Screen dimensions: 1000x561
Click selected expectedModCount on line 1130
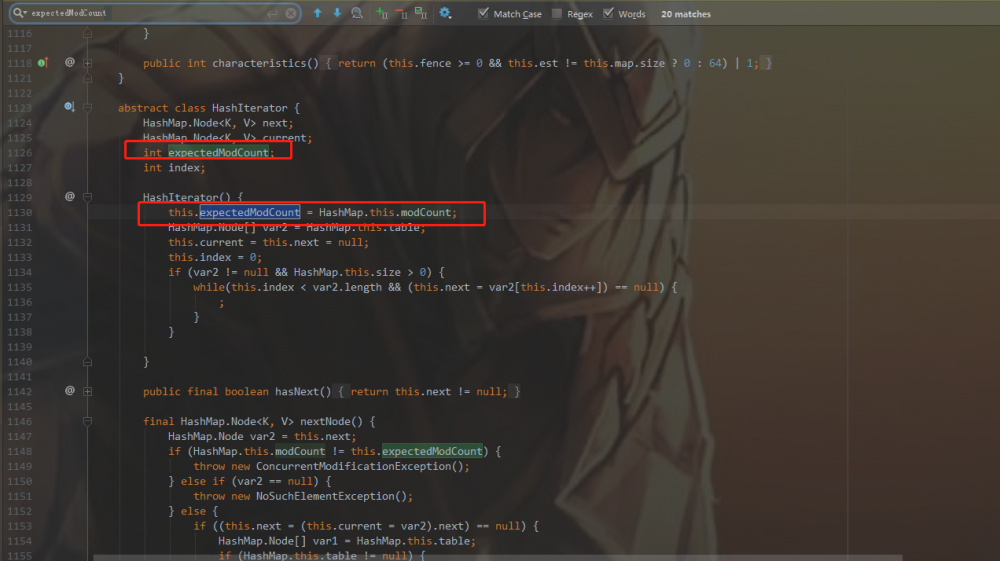coord(249,212)
